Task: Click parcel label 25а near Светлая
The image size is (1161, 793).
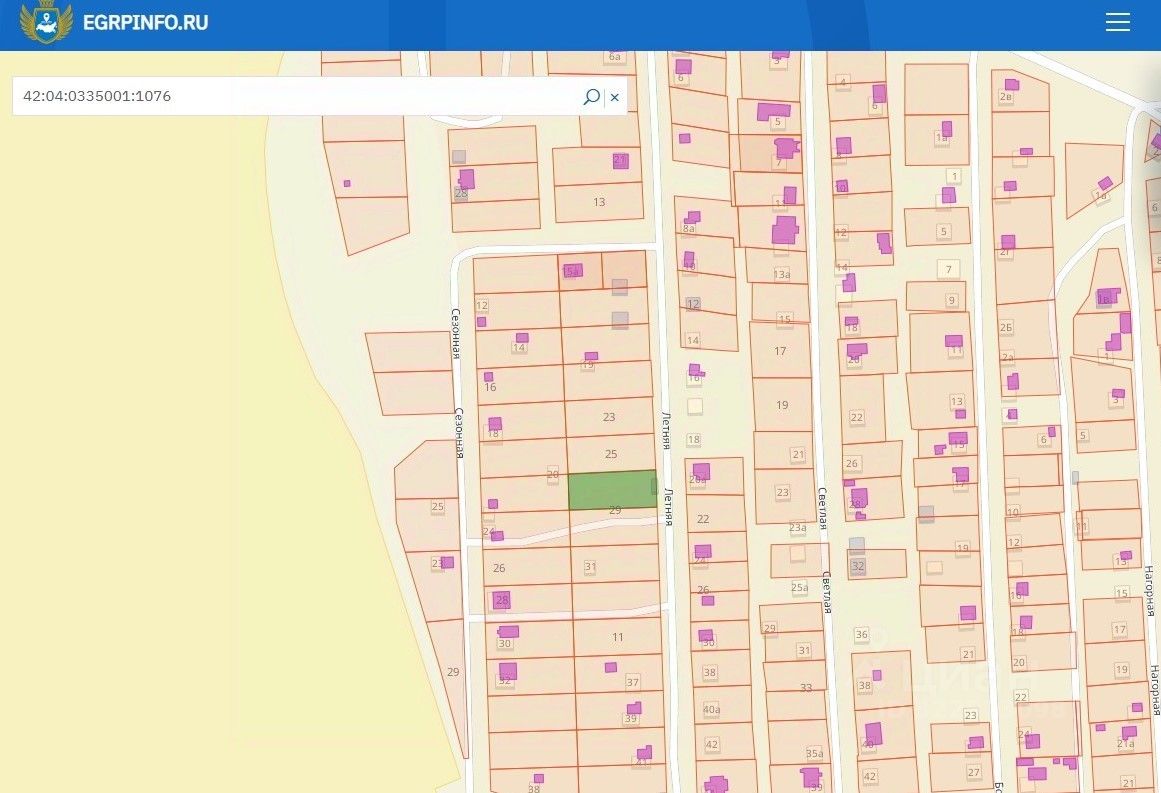Action: 800,588
